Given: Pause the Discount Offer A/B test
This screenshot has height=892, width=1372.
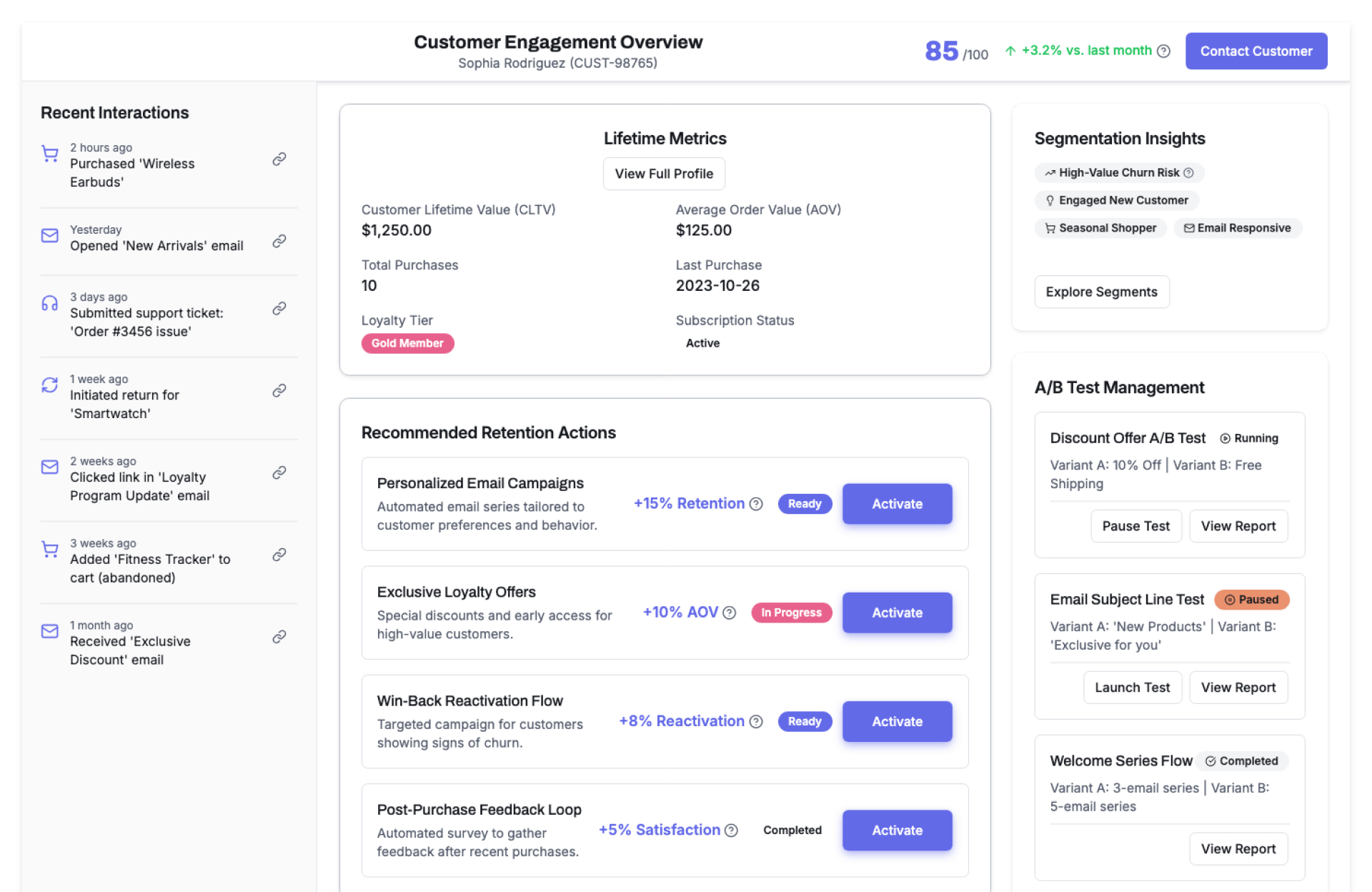Looking at the screenshot, I should pos(1135,526).
